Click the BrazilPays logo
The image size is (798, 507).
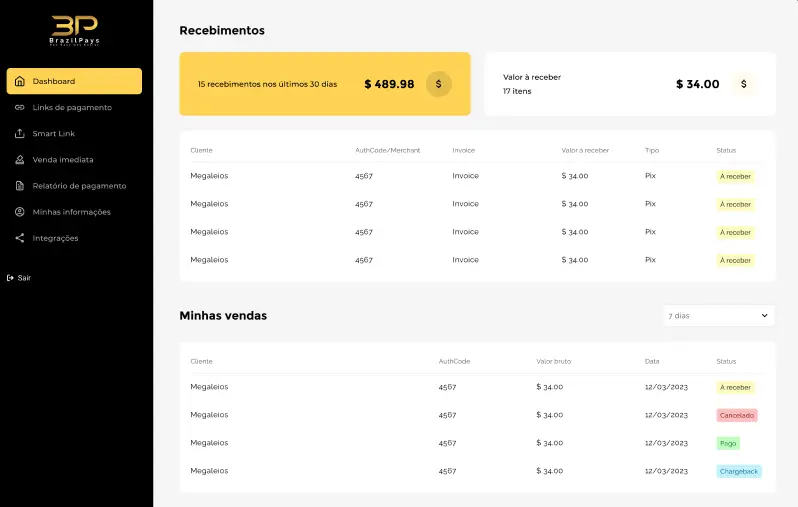point(74,31)
